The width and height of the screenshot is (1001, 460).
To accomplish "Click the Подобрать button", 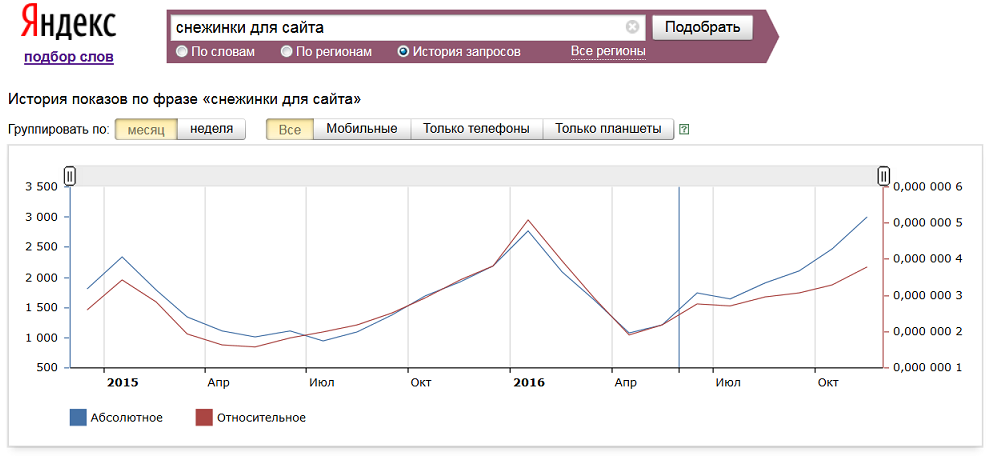I will [x=702, y=27].
